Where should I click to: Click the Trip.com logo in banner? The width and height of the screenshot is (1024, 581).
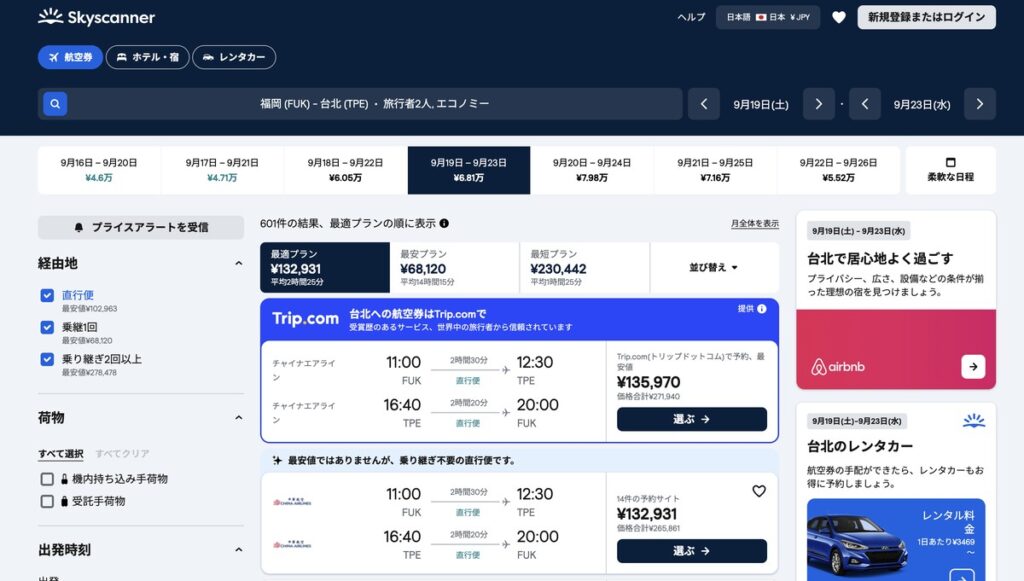pyautogui.click(x=305, y=319)
